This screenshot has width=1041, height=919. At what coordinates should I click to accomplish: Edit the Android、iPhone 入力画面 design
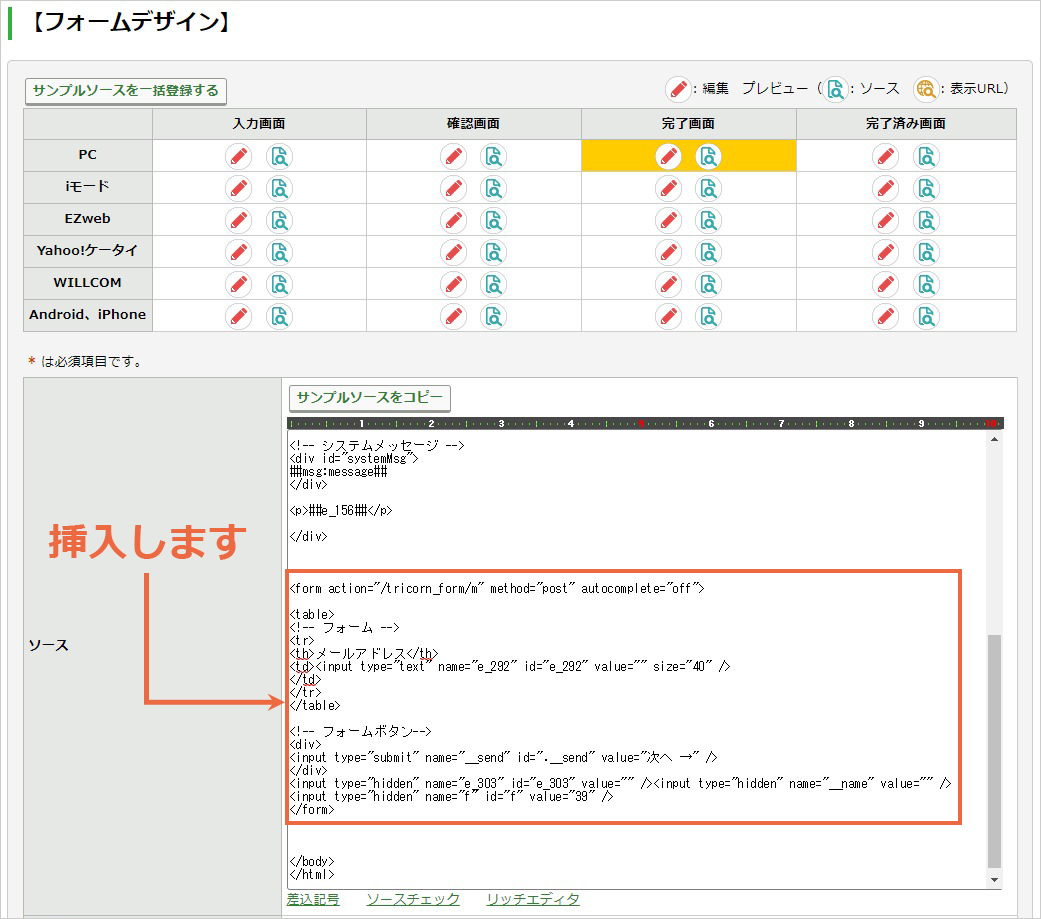(x=238, y=316)
